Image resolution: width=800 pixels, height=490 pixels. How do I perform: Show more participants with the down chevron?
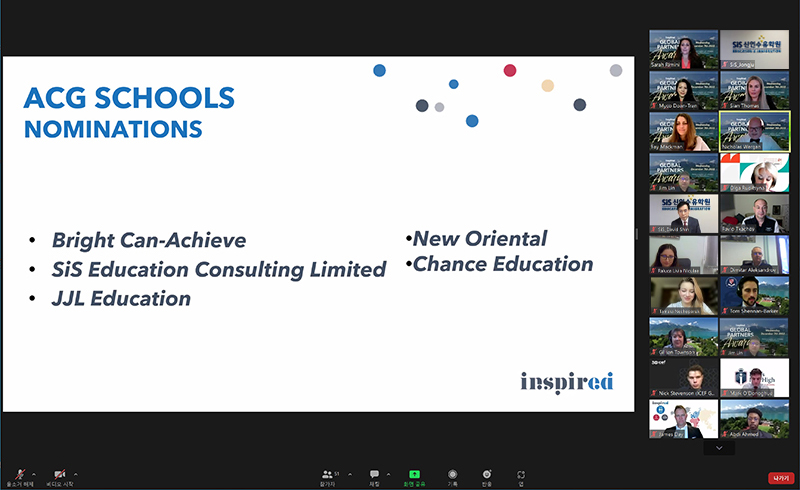click(x=719, y=448)
